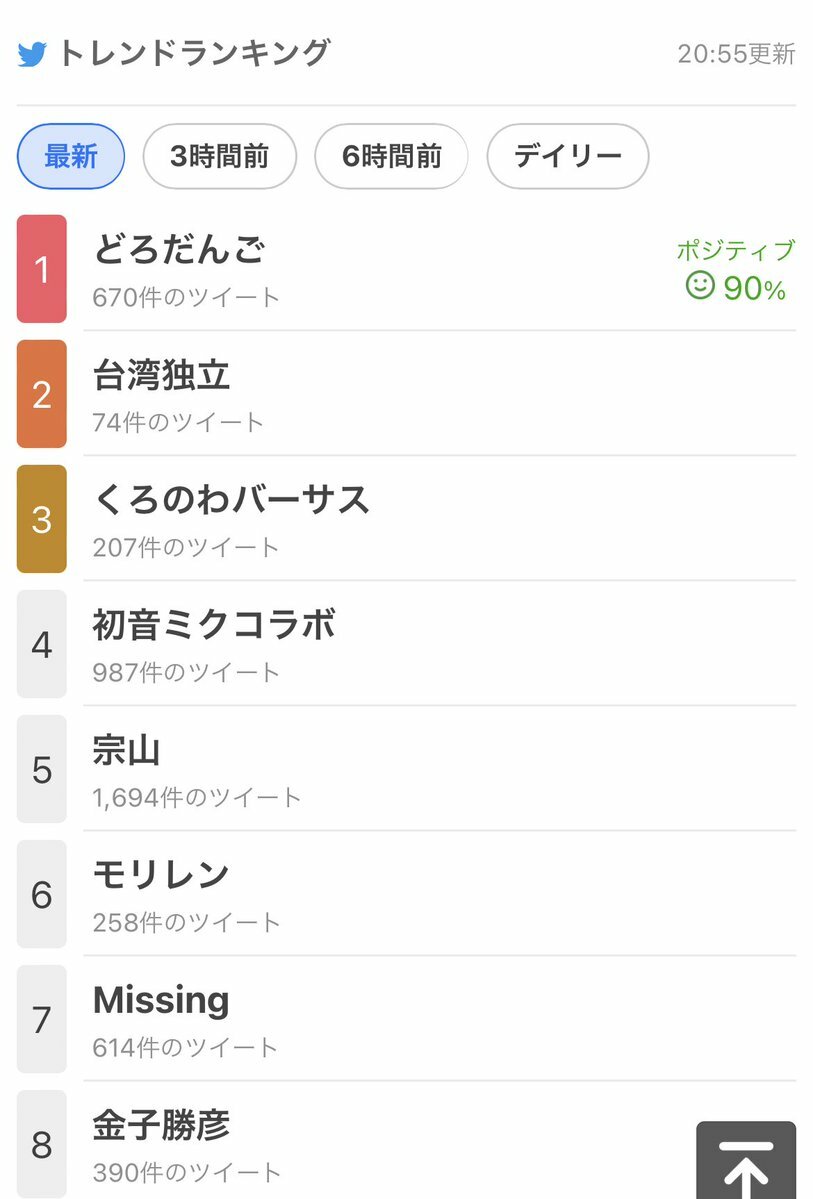Open the 初音ミクコラボ trend
Viewport: 813px width, 1199px height.
click(x=214, y=624)
